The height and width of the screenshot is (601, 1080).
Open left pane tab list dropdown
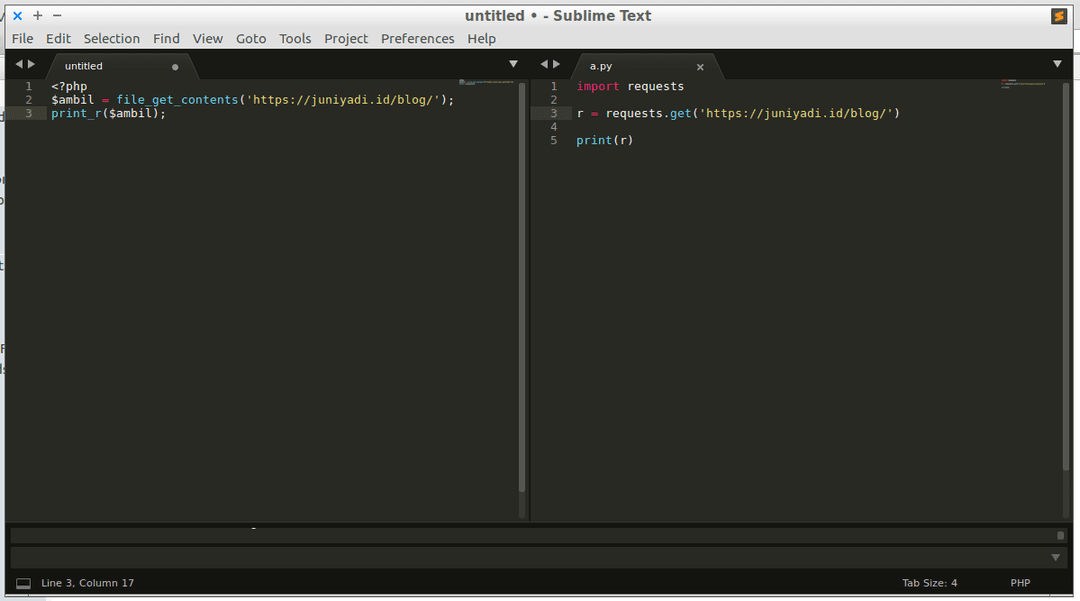[x=513, y=64]
